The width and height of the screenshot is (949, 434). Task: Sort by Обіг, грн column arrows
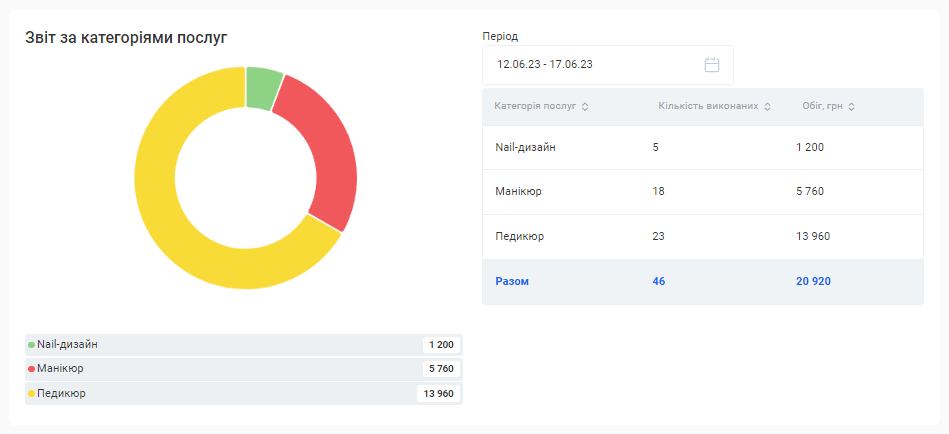pyautogui.click(x=852, y=107)
